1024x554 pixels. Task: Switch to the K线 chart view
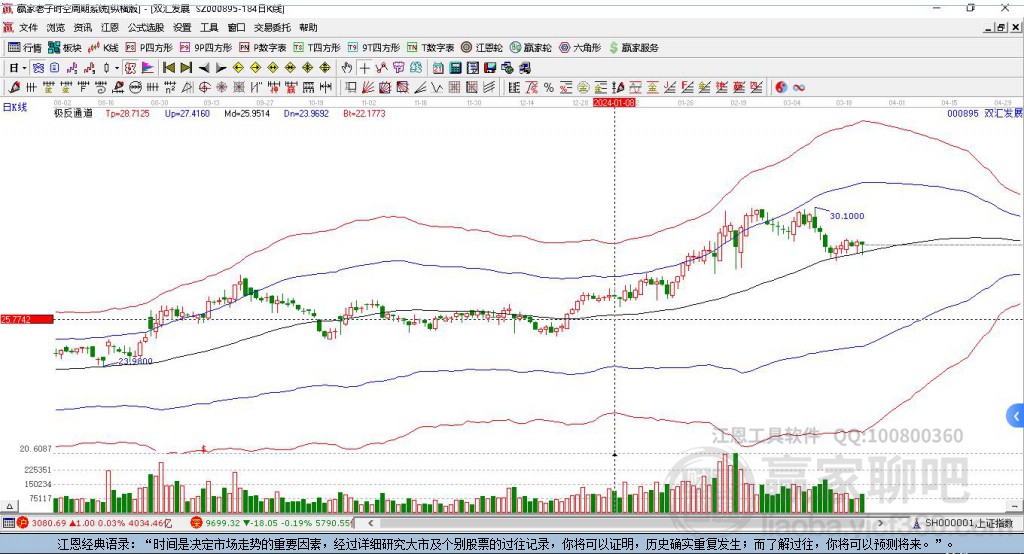coord(103,48)
